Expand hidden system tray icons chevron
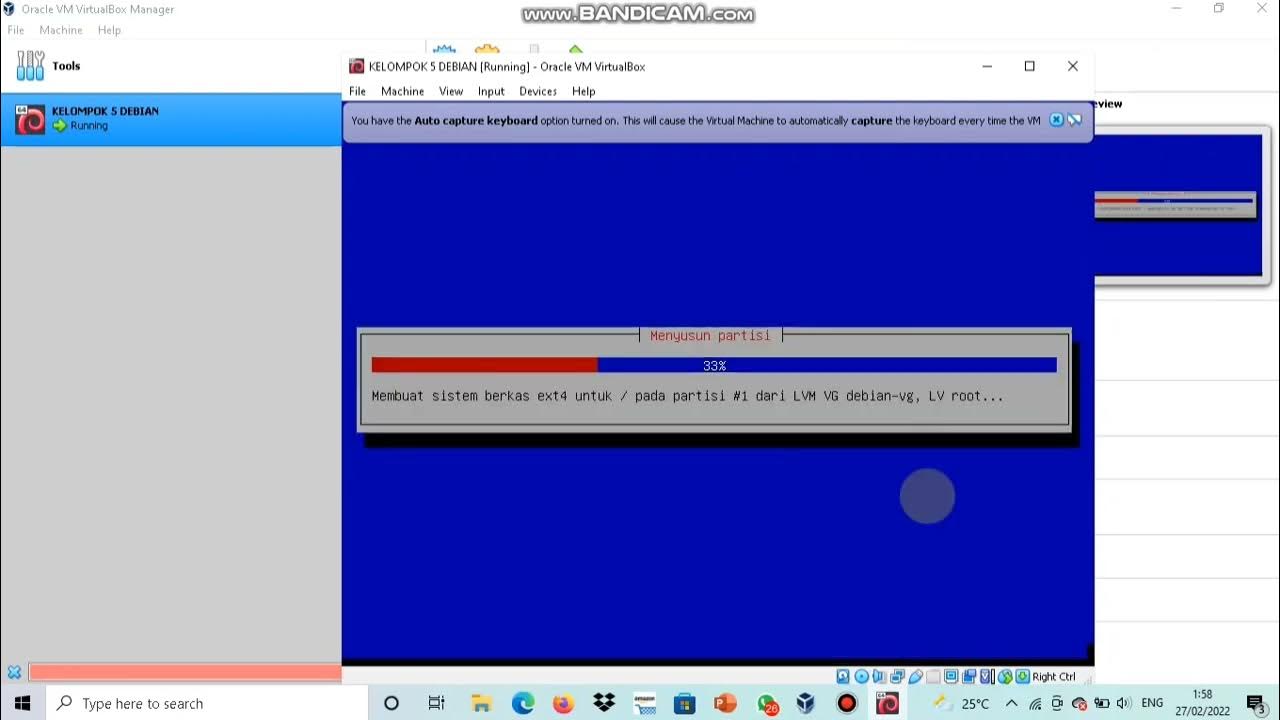The image size is (1280, 720). point(1012,703)
